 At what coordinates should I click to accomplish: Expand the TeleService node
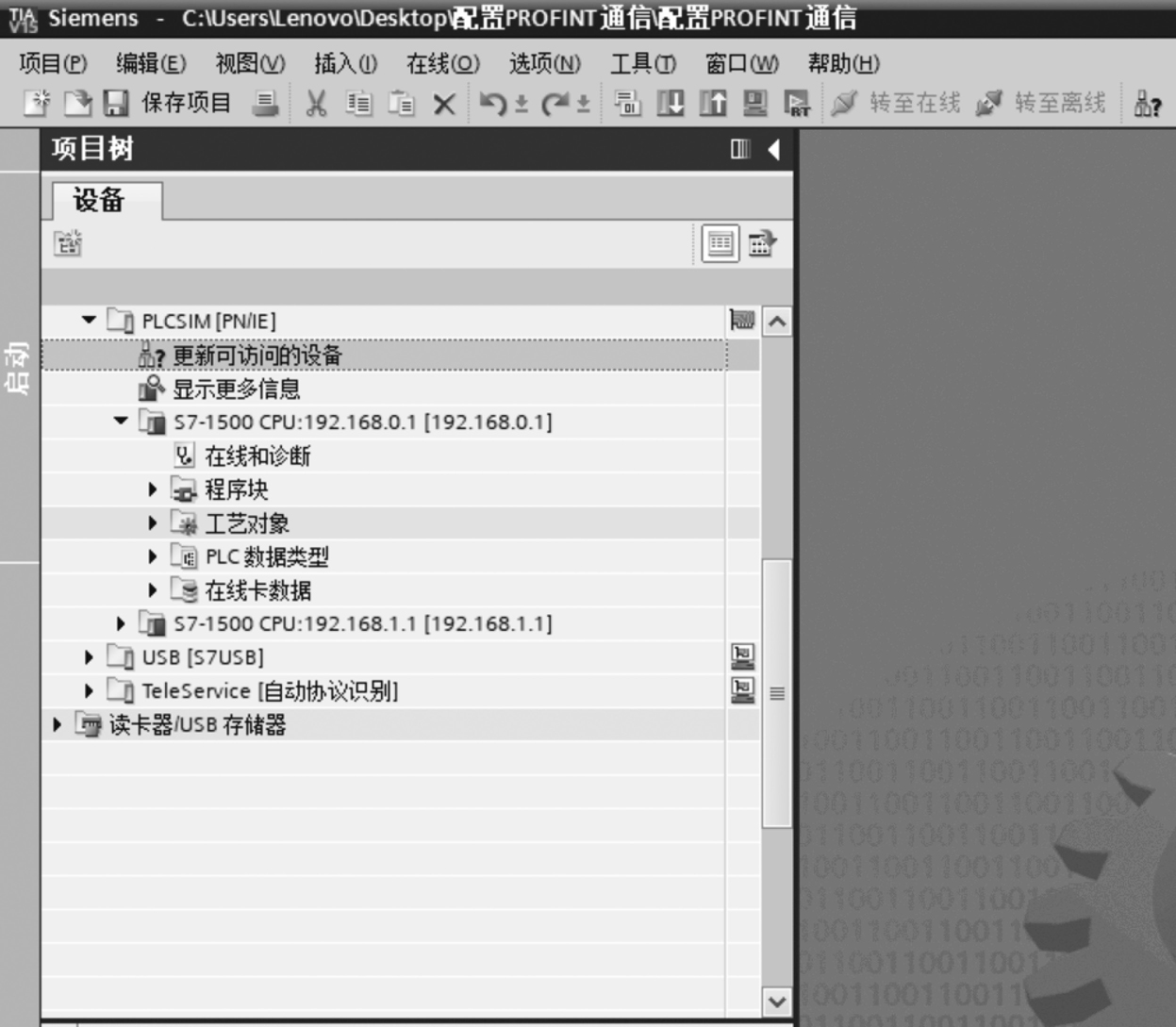click(x=89, y=691)
